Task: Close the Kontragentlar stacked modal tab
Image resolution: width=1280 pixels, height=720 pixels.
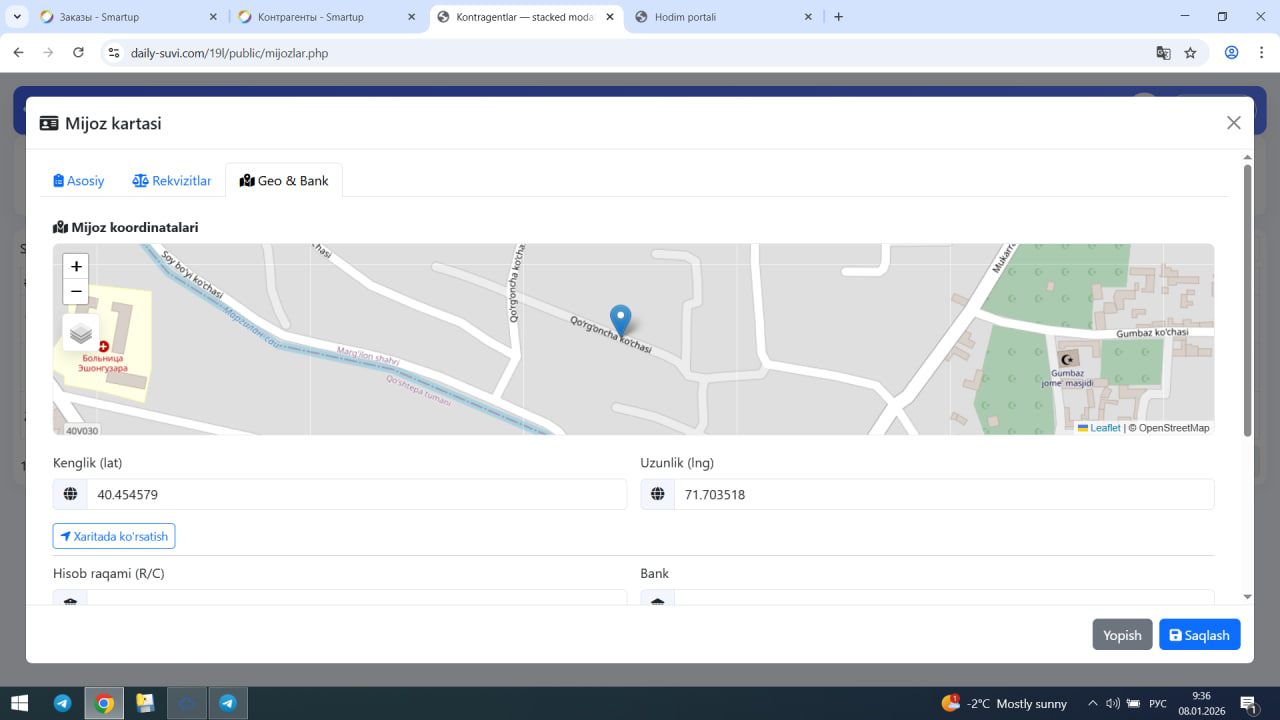Action: (609, 17)
